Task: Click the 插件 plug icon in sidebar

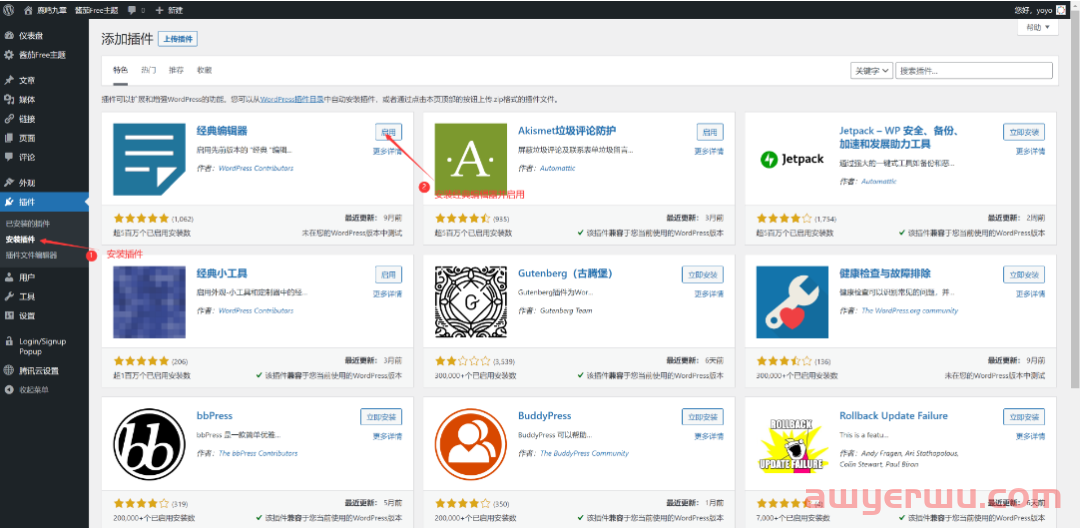Action: [x=9, y=202]
